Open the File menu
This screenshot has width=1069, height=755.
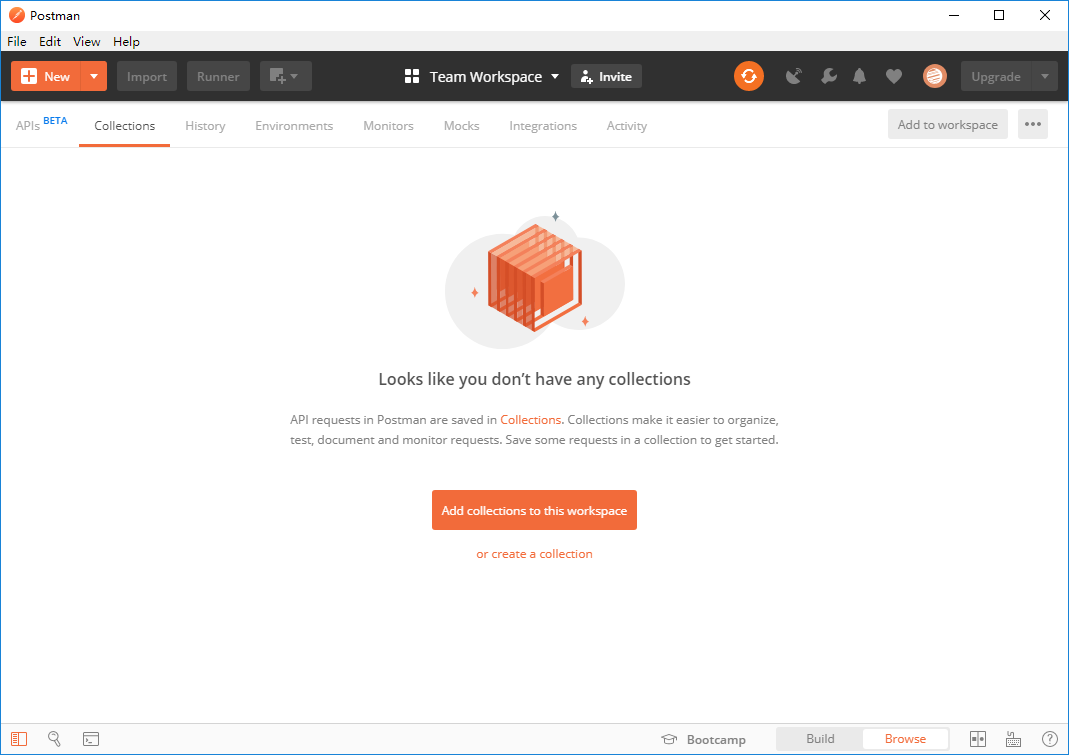click(17, 42)
